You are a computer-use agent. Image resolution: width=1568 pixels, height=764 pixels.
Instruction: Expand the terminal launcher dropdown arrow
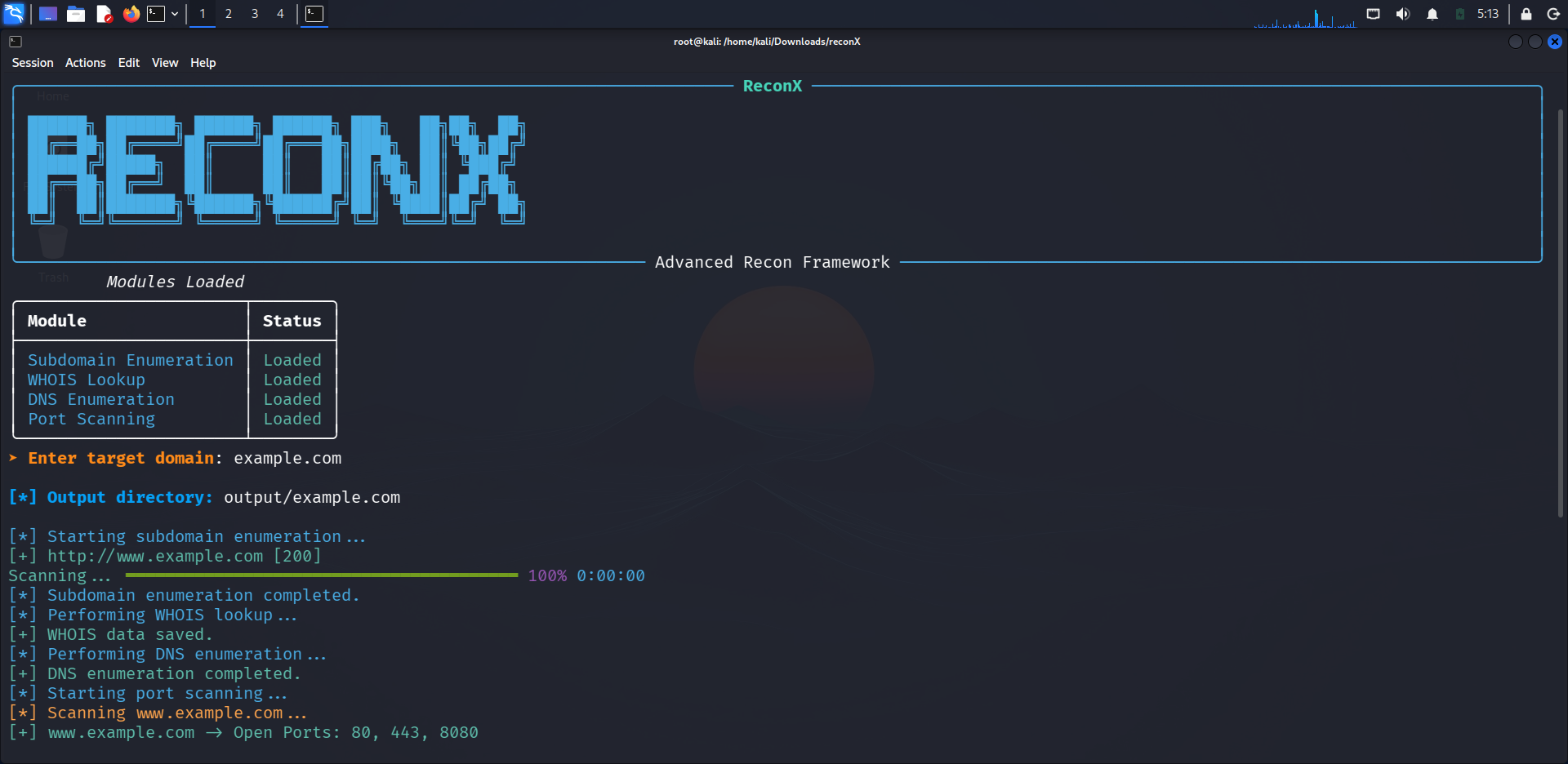coord(175,14)
